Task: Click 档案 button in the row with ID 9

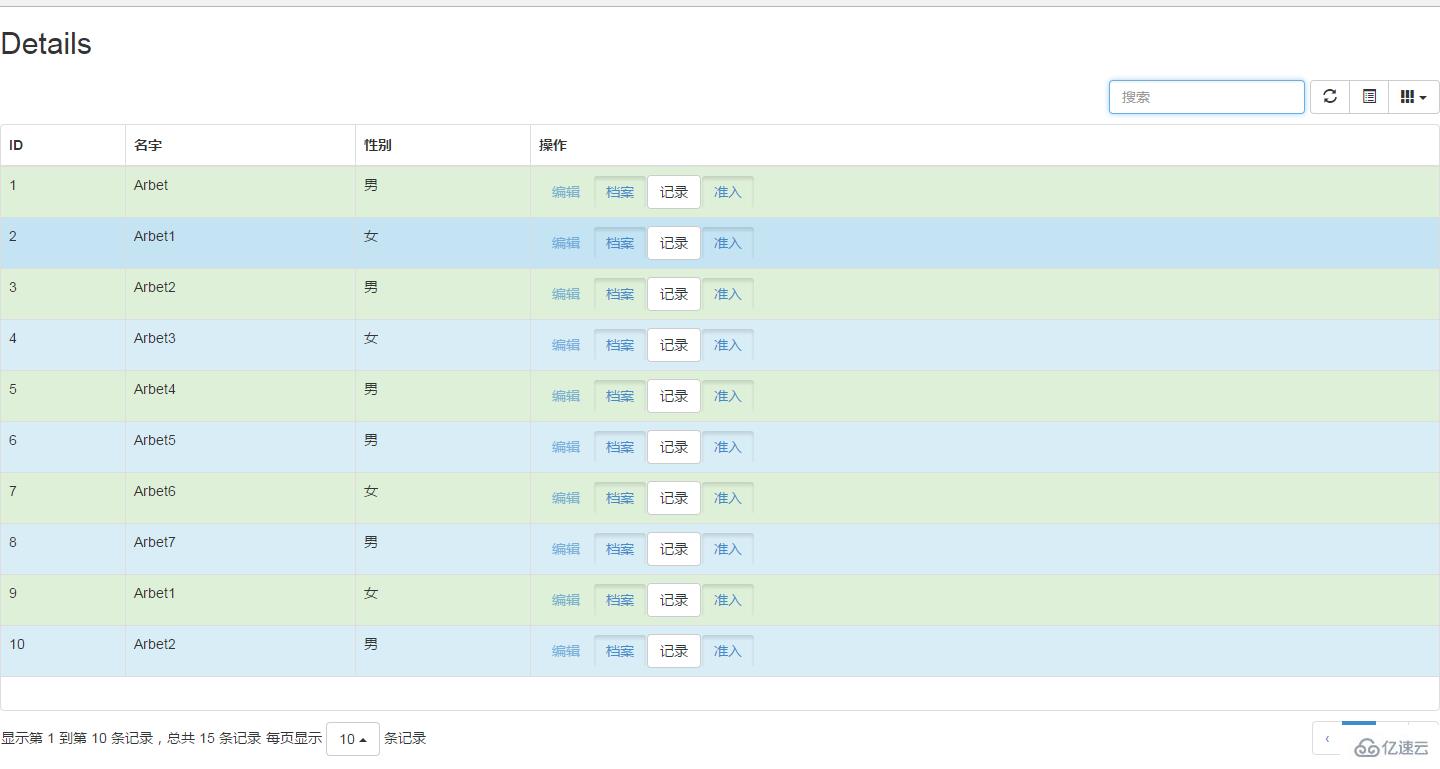Action: 620,600
